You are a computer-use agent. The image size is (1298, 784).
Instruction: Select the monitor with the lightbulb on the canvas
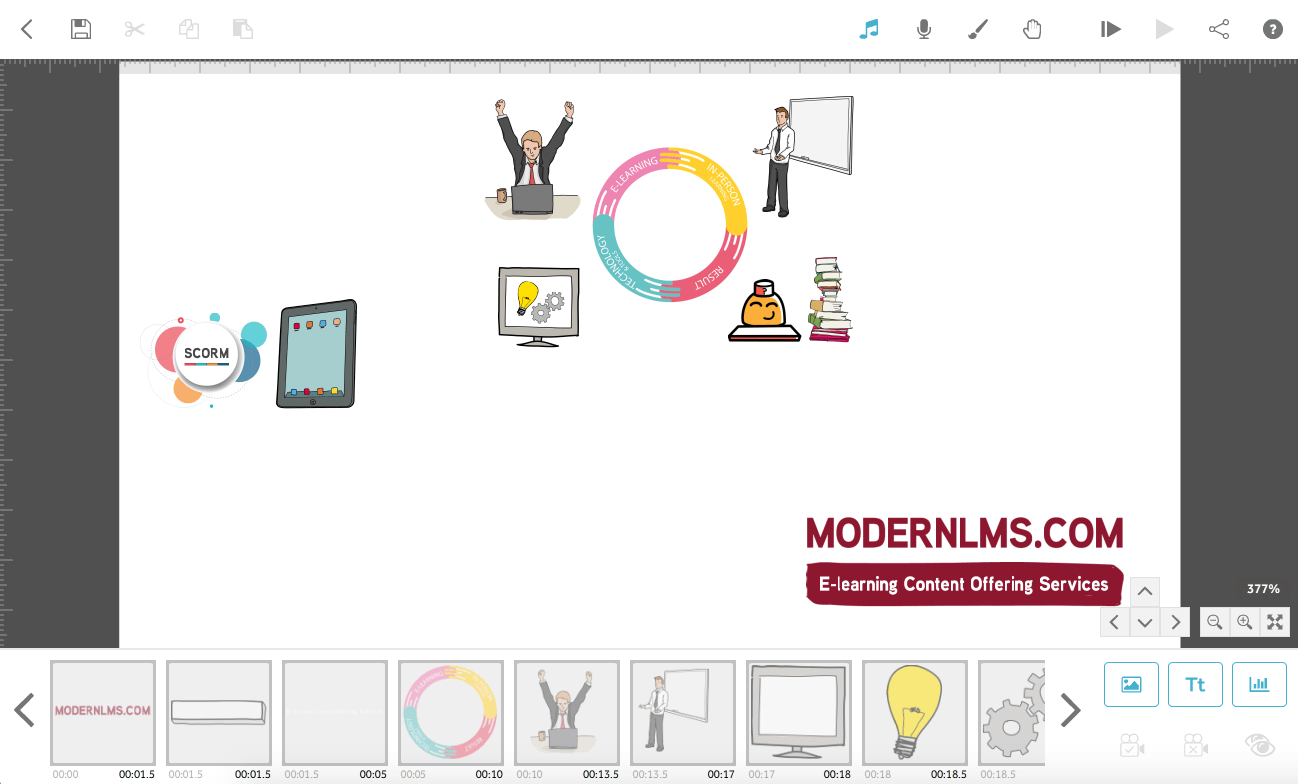(539, 306)
